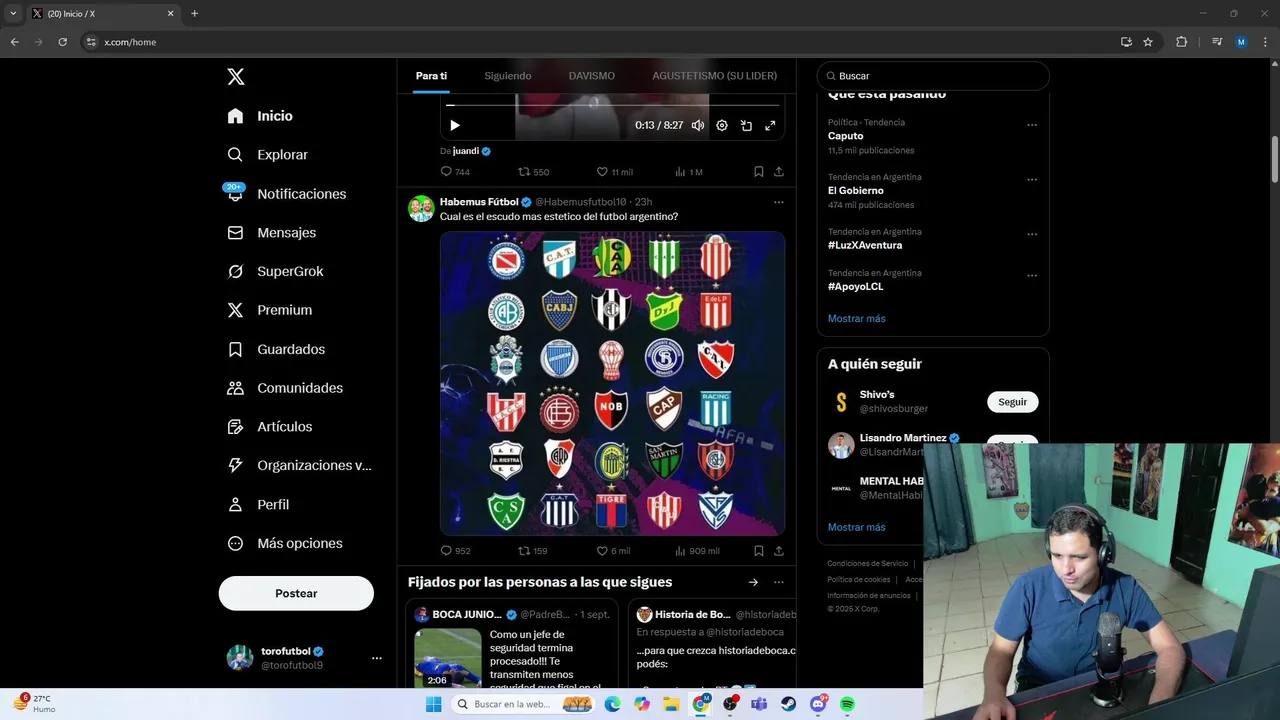Open Condiciones de Servicio footer link
This screenshot has height=720, width=1280.
click(867, 564)
